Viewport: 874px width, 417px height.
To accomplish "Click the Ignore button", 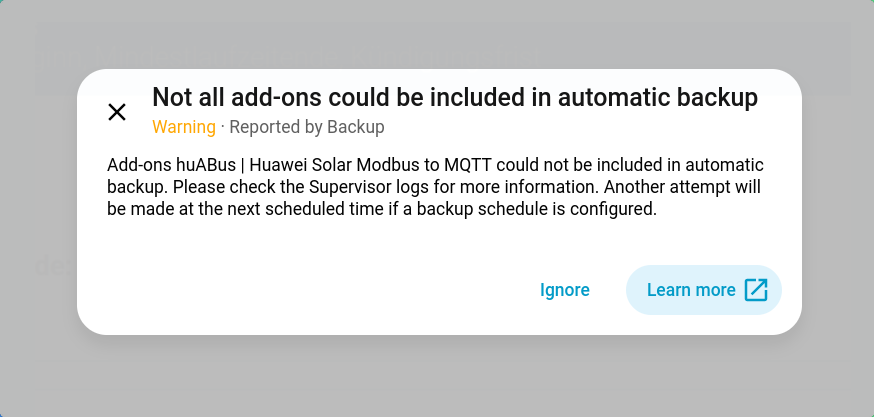I will (x=565, y=290).
